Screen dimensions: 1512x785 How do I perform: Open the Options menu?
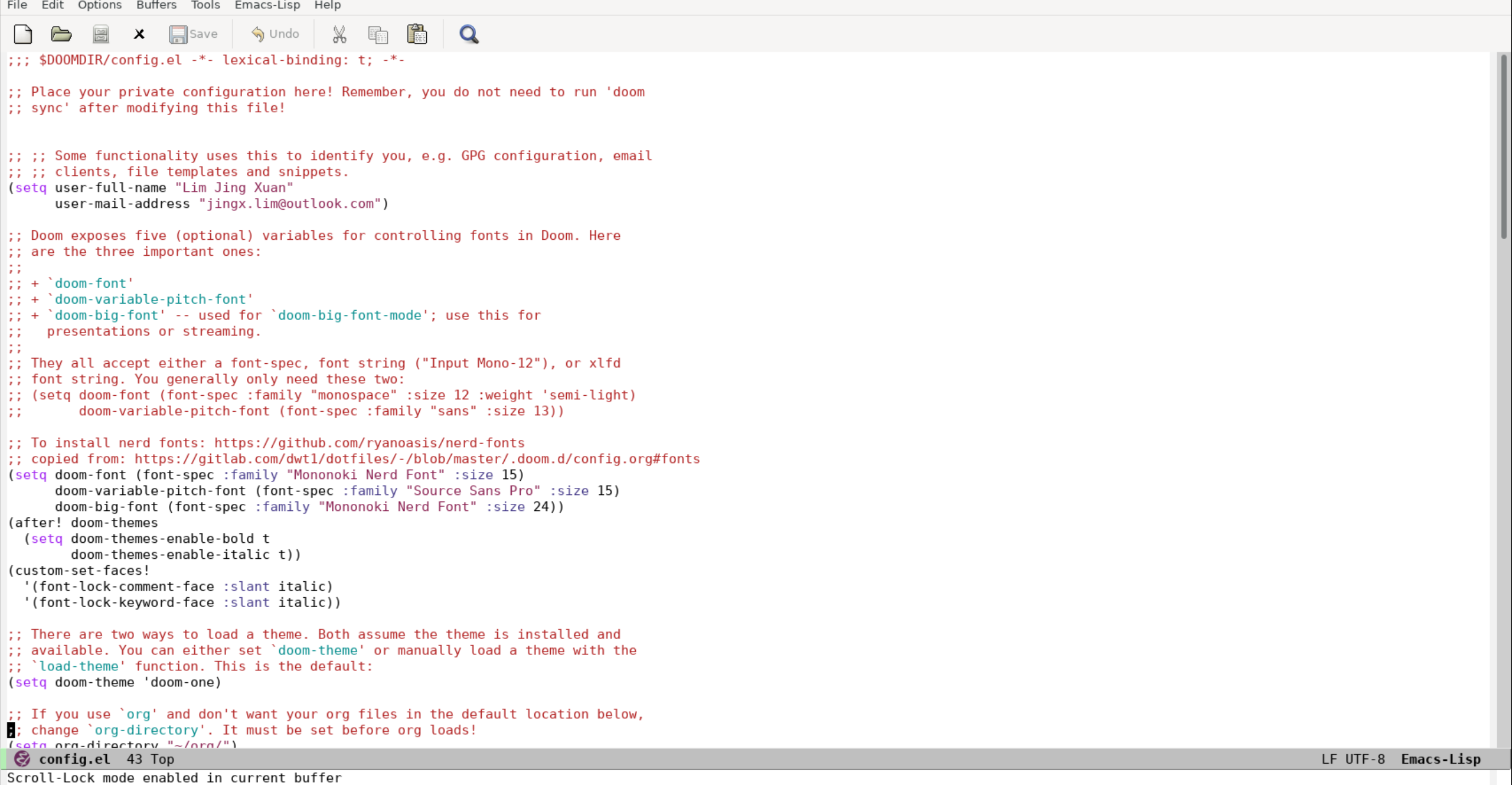tap(100, 5)
